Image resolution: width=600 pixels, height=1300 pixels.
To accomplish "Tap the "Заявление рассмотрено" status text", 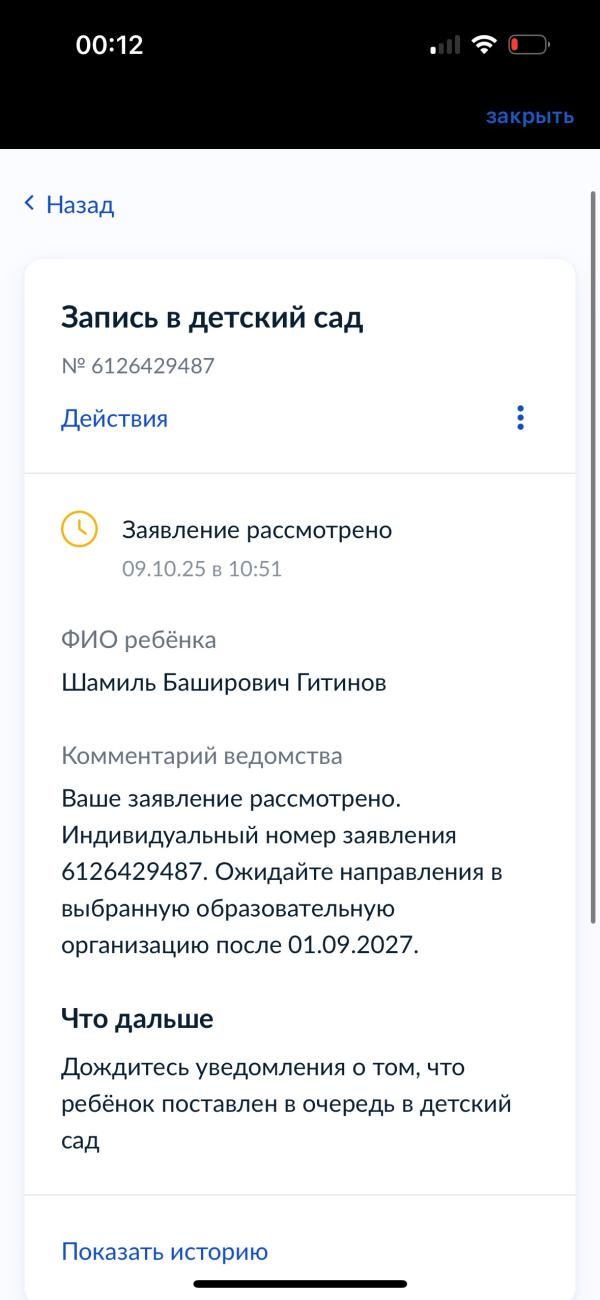I will 257,529.
